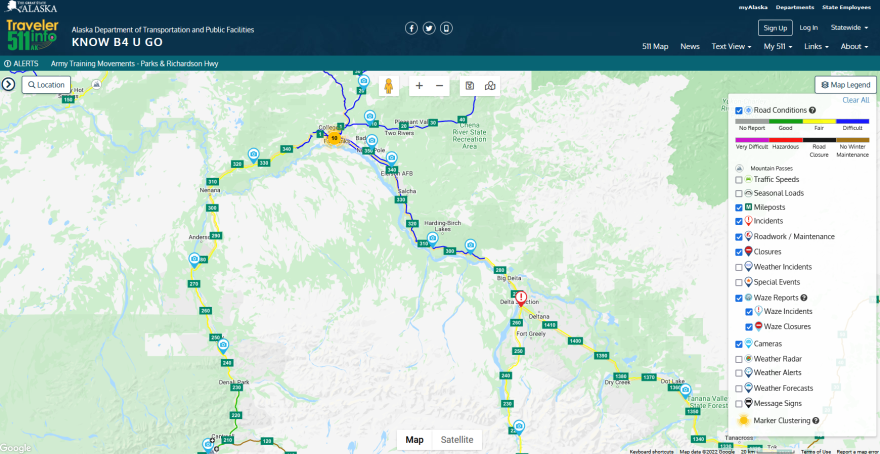The image size is (880, 454).
Task: Click the Hazardous red color swatch
Action: click(786, 140)
